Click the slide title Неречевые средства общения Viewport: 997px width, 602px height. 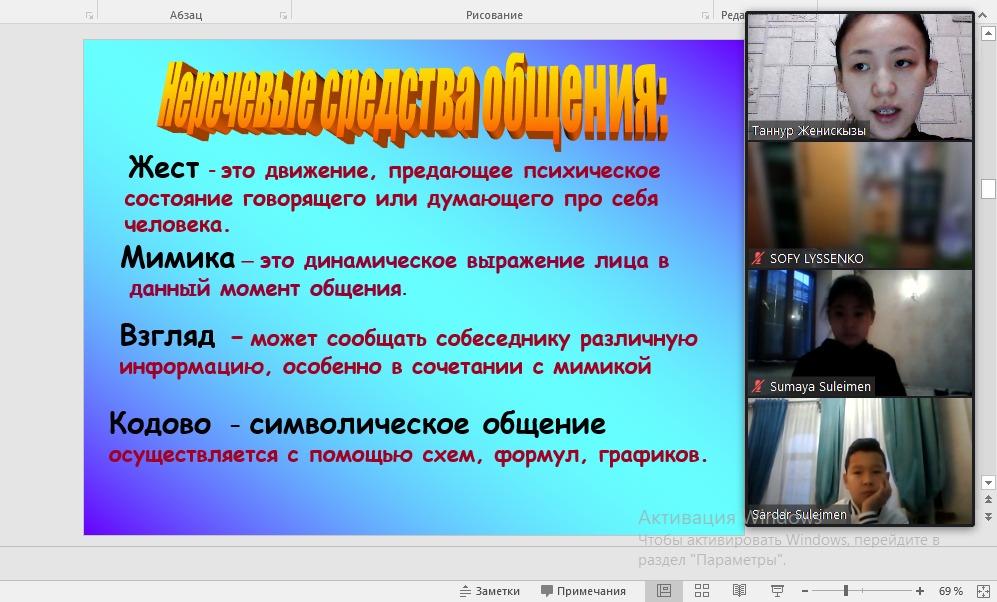412,100
